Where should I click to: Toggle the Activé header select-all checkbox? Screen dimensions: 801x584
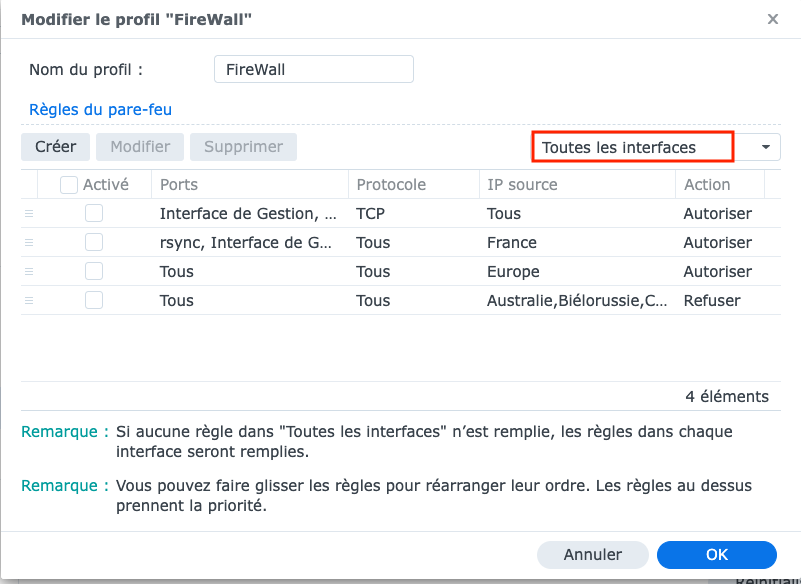tap(69, 184)
